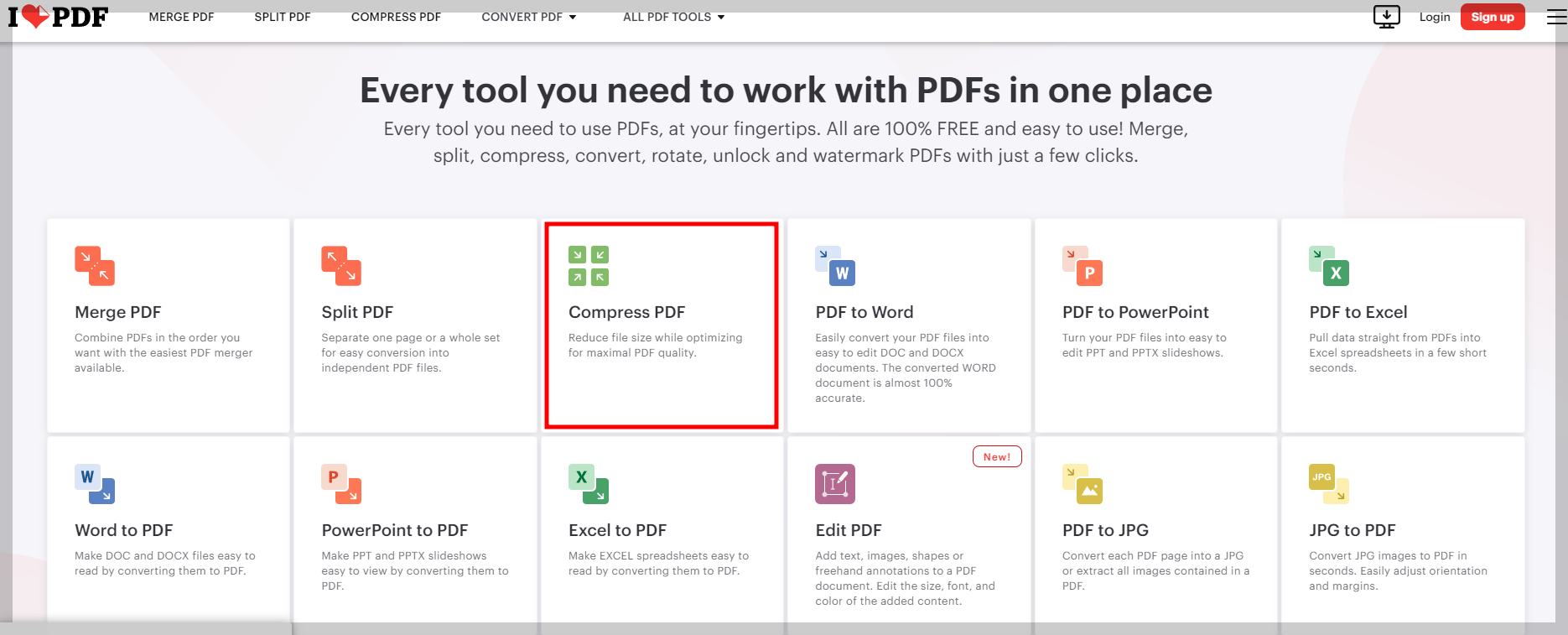Select the PDF to Excel card title

tap(1358, 312)
